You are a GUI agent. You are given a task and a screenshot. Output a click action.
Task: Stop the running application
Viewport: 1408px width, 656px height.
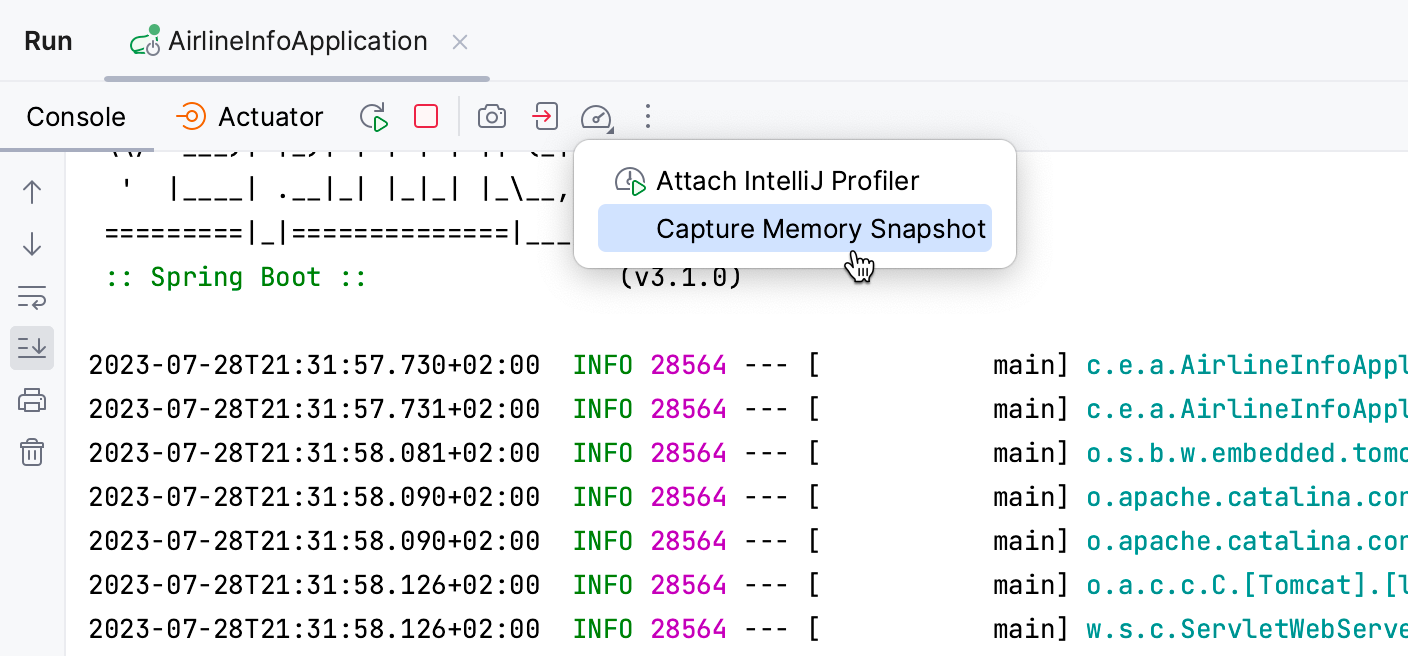(x=425, y=117)
